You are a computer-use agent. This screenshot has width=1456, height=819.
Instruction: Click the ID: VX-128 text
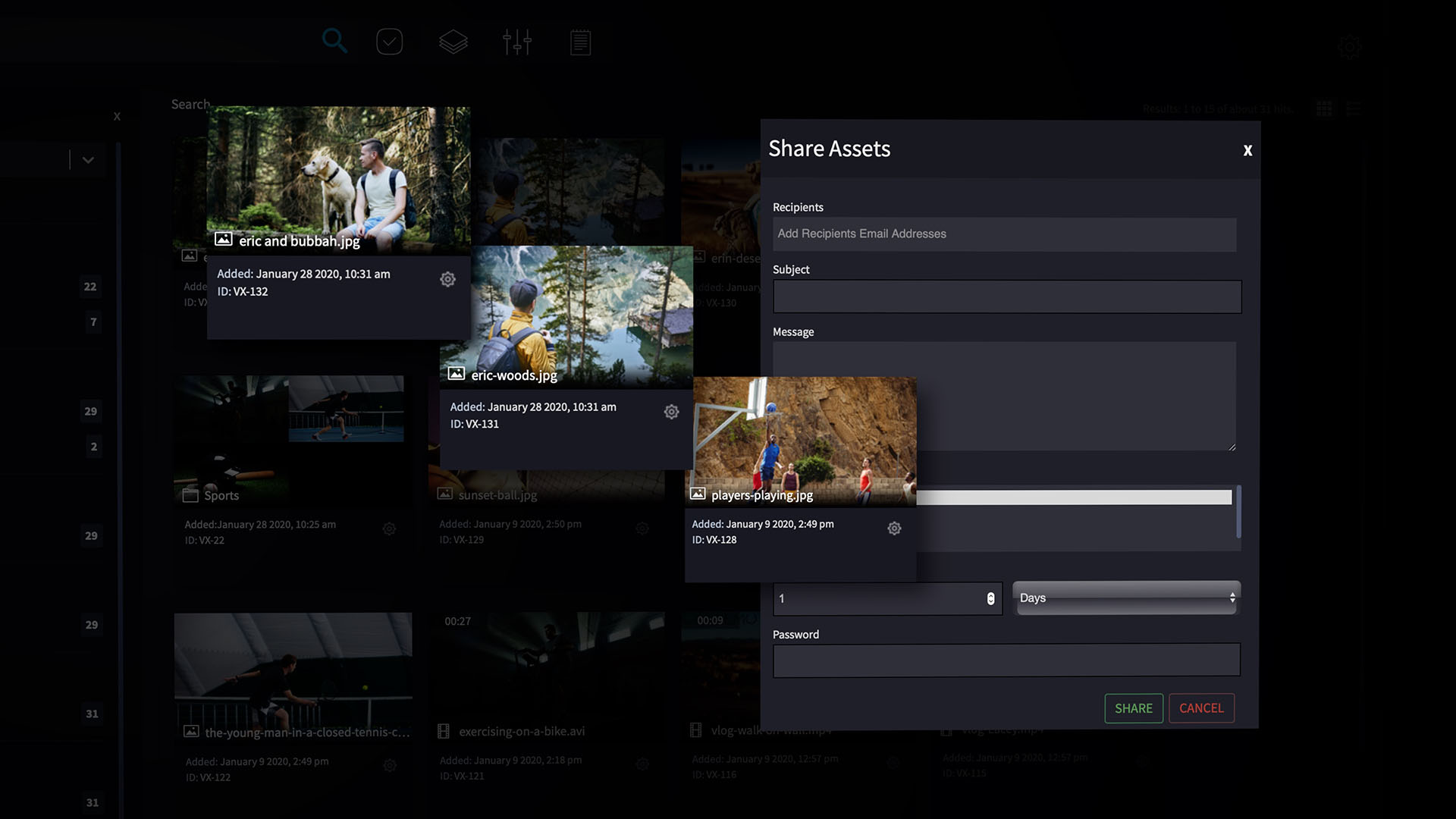click(714, 540)
